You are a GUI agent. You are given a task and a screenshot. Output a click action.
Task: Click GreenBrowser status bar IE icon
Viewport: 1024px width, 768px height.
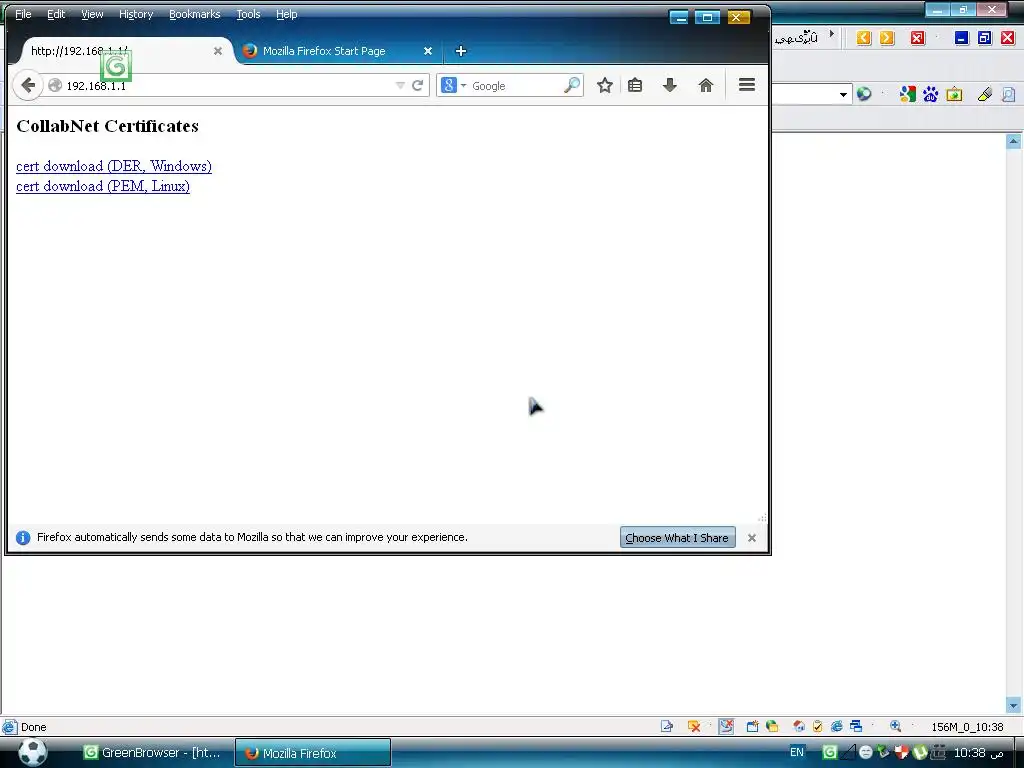click(x=837, y=726)
